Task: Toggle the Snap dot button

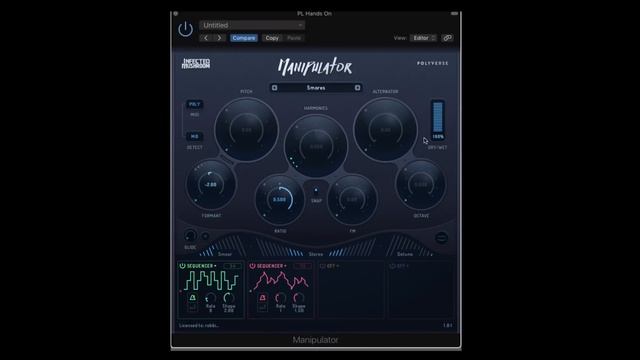Action: [316, 190]
